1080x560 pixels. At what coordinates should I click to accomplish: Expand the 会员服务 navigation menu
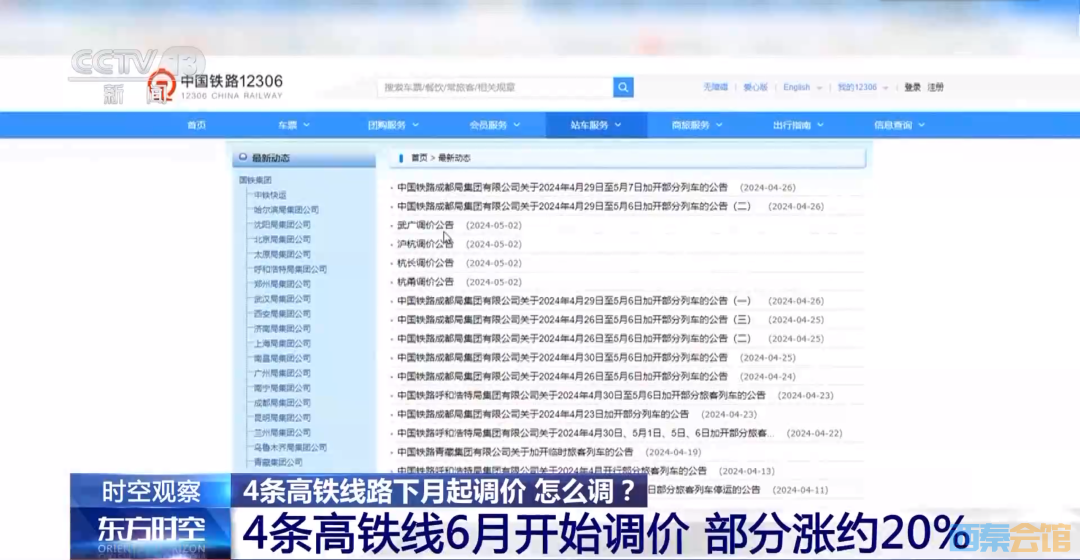tap(494, 125)
